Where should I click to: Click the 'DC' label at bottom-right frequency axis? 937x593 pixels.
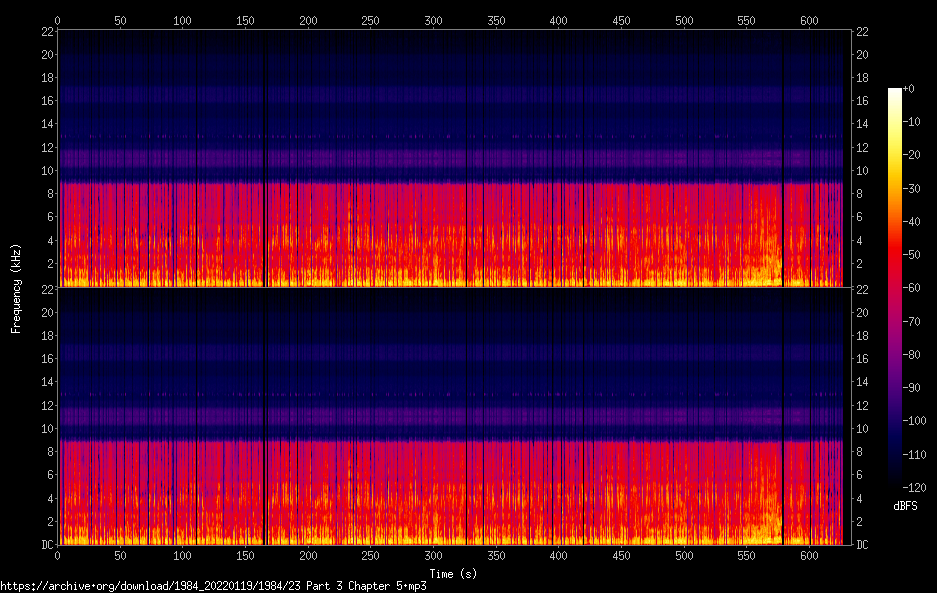[x=862, y=544]
